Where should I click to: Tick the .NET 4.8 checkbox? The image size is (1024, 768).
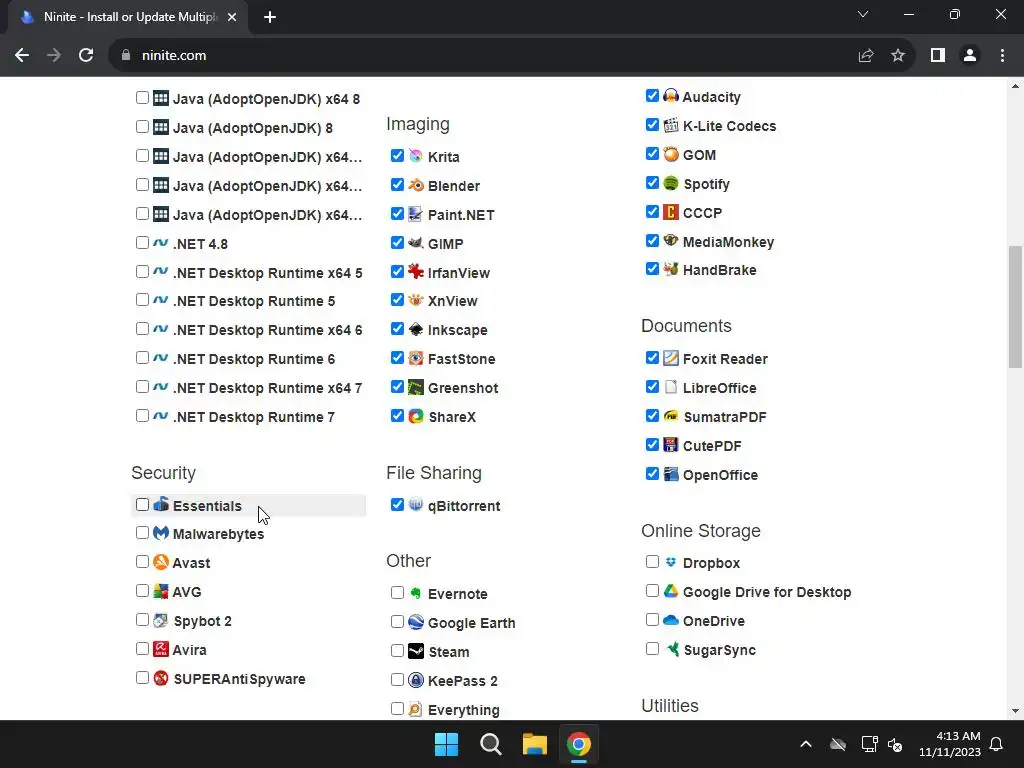tap(142, 243)
